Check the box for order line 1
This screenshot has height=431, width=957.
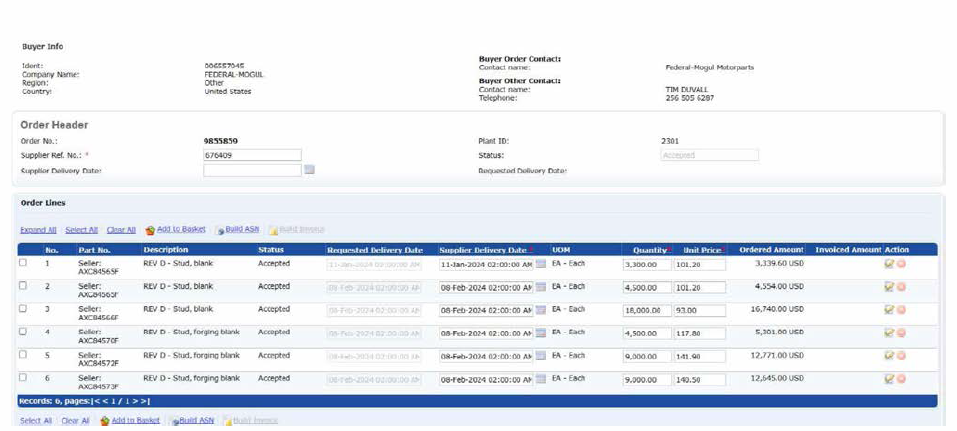(23, 263)
